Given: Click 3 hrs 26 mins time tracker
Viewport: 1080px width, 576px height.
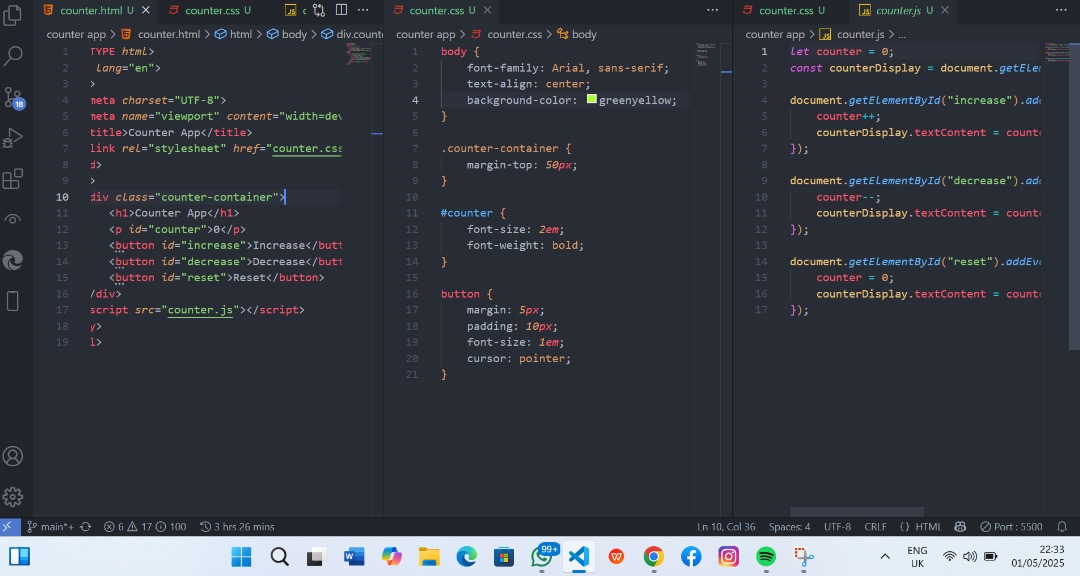Looking at the screenshot, I should coord(238,526).
